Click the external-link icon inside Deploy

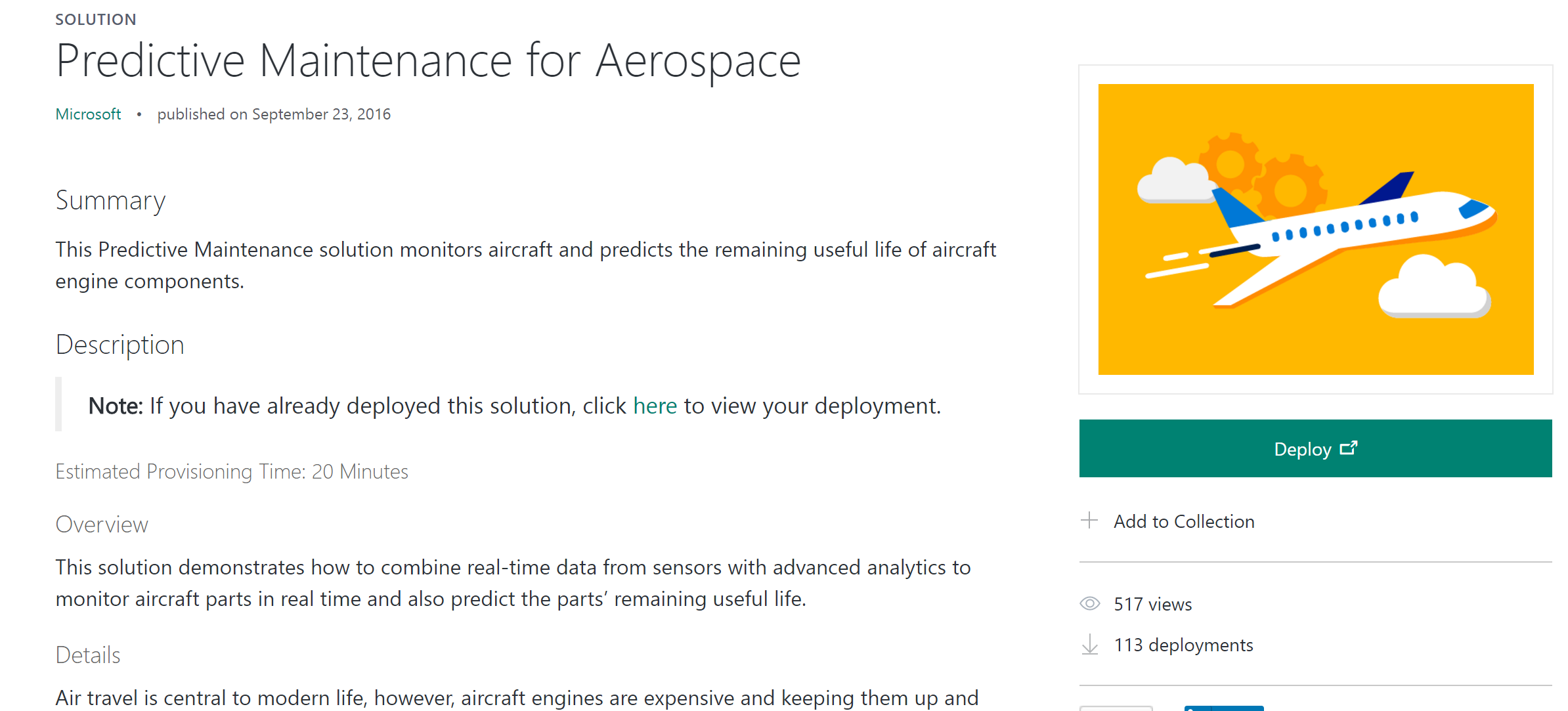pyautogui.click(x=1348, y=448)
